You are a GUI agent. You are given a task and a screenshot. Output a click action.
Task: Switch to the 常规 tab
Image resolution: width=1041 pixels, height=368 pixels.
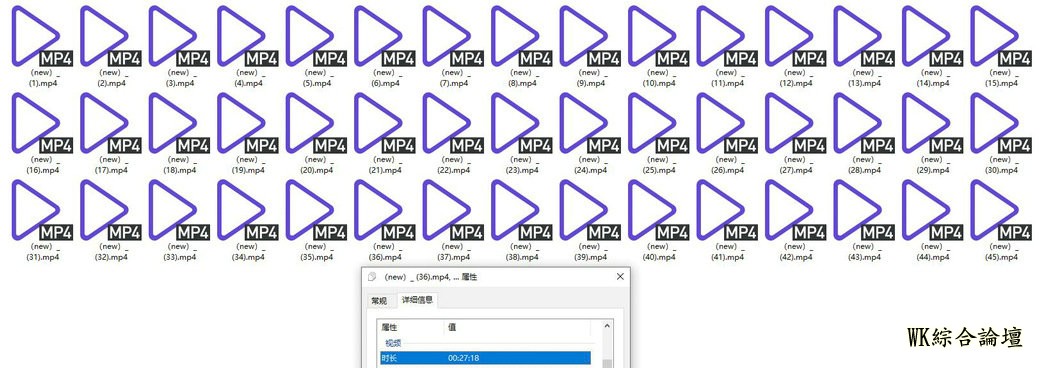379,301
